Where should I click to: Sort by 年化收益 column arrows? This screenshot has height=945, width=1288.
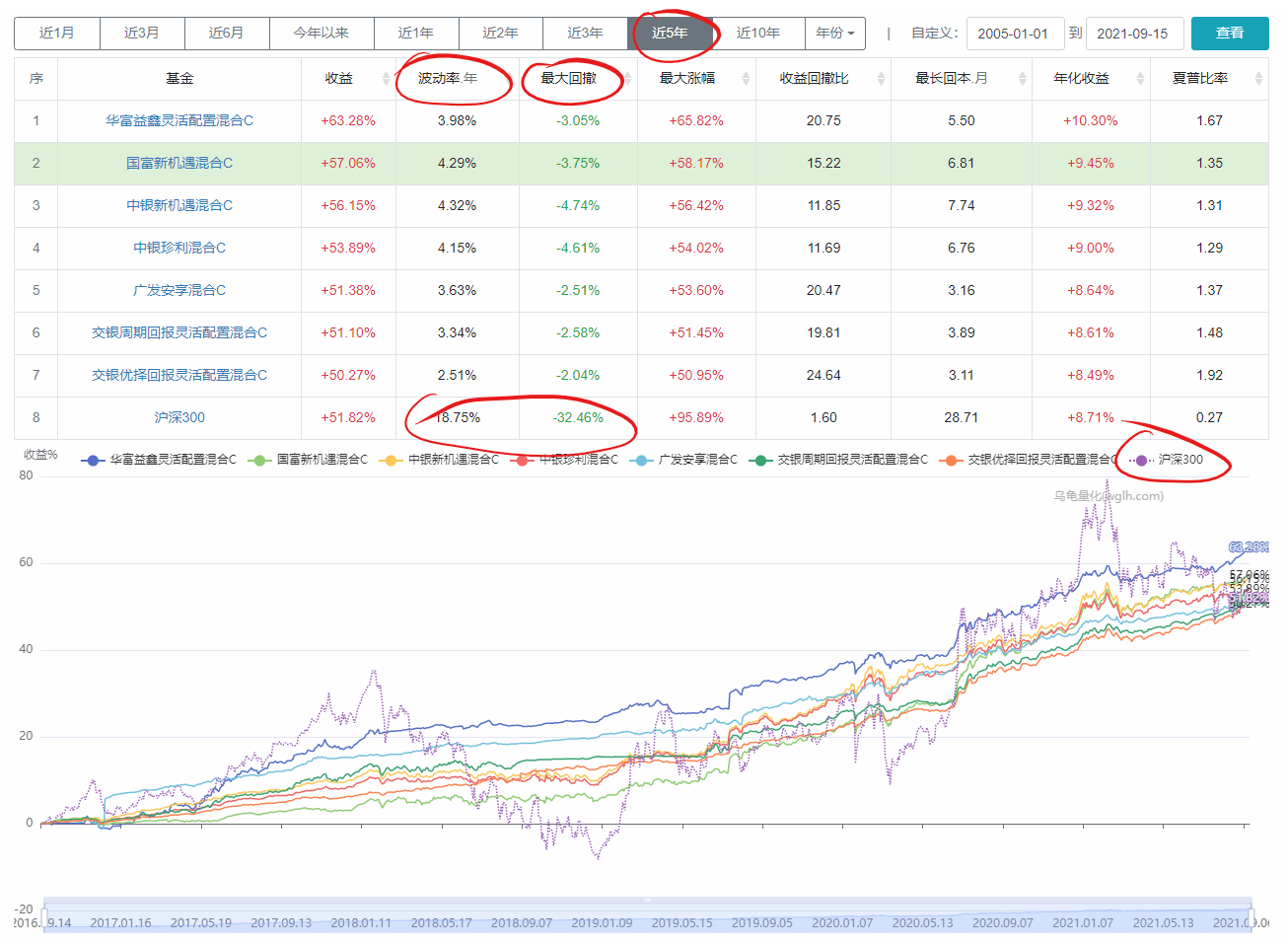(x=1140, y=79)
